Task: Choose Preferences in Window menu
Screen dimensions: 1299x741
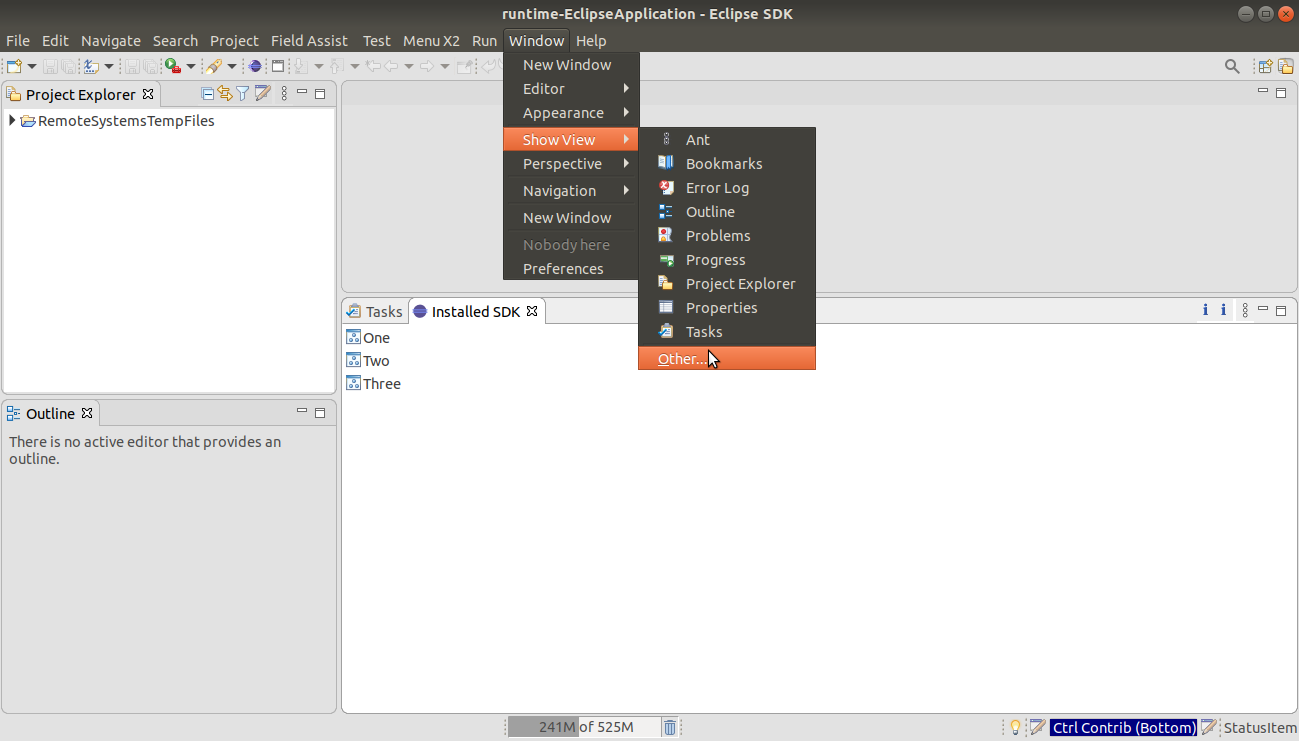Action: tap(571, 269)
